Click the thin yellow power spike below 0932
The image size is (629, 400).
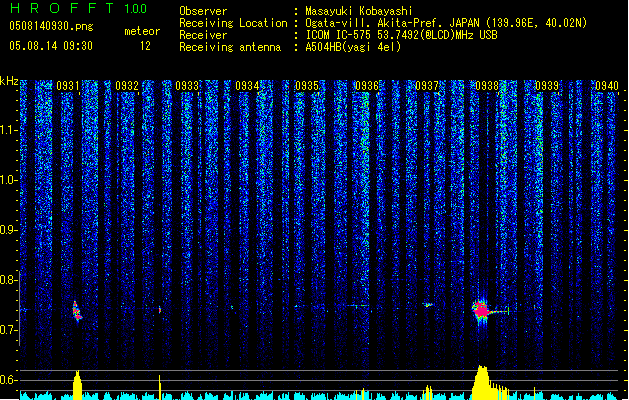pos(160,387)
